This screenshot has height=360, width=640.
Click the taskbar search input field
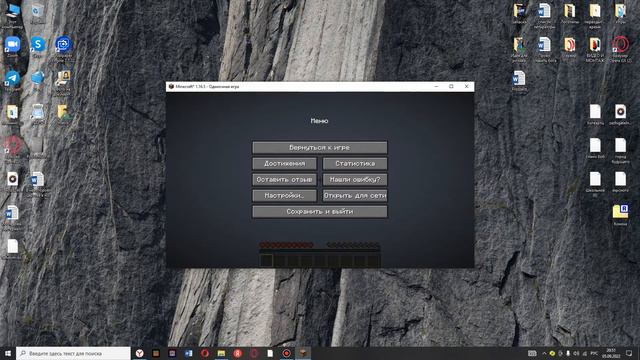point(73,353)
